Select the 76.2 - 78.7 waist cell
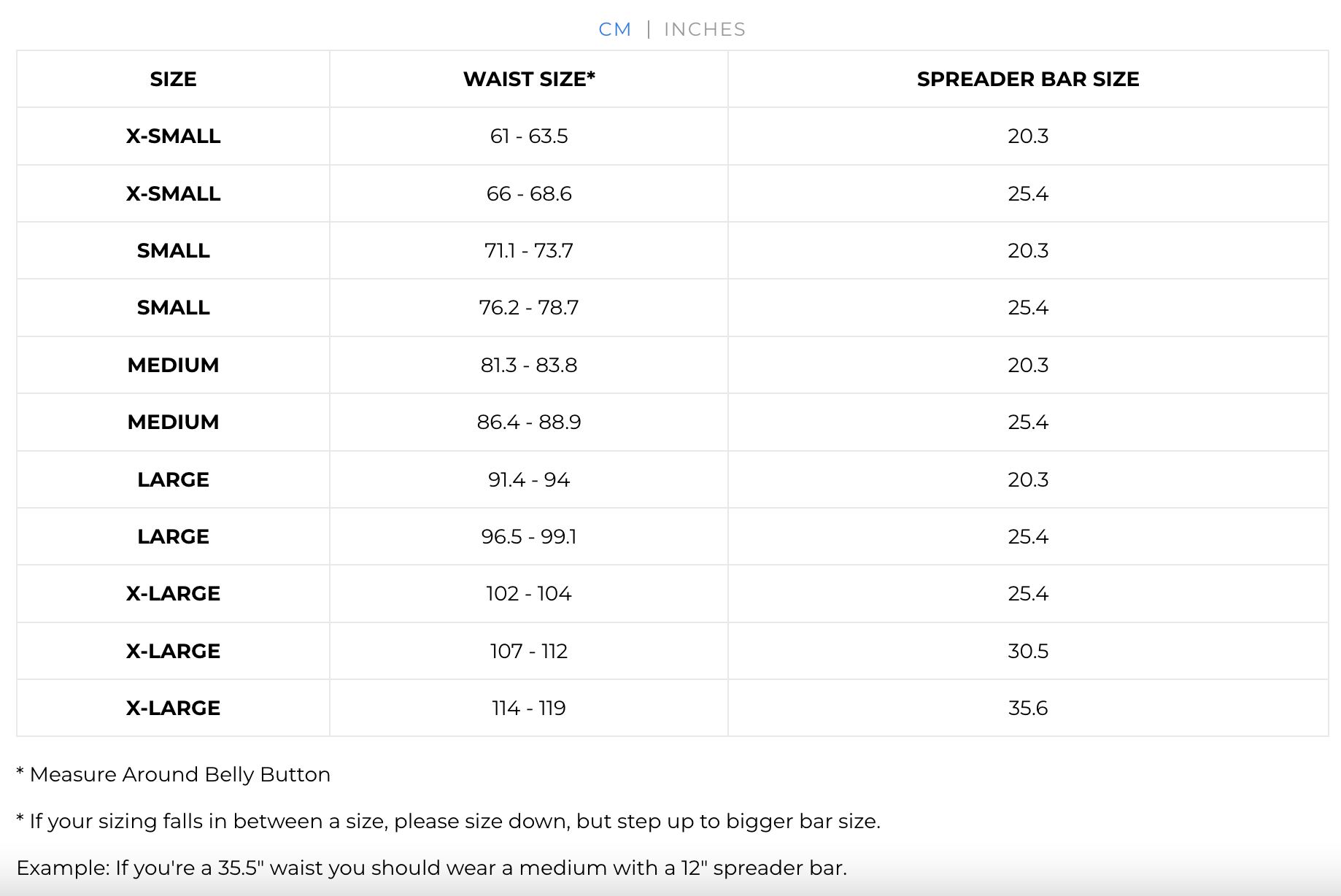 tap(529, 307)
